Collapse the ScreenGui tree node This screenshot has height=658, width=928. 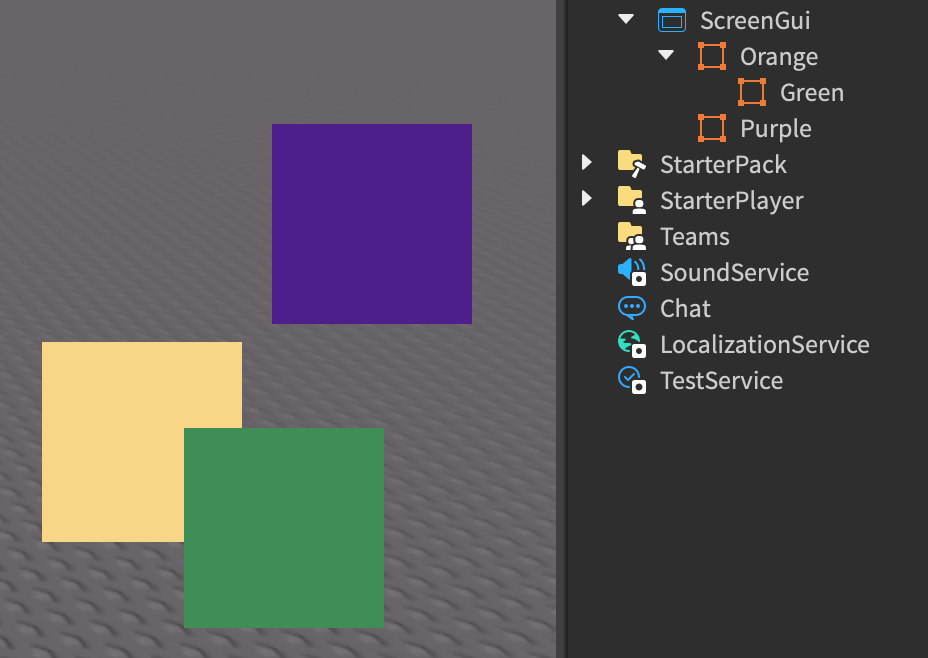(626, 20)
